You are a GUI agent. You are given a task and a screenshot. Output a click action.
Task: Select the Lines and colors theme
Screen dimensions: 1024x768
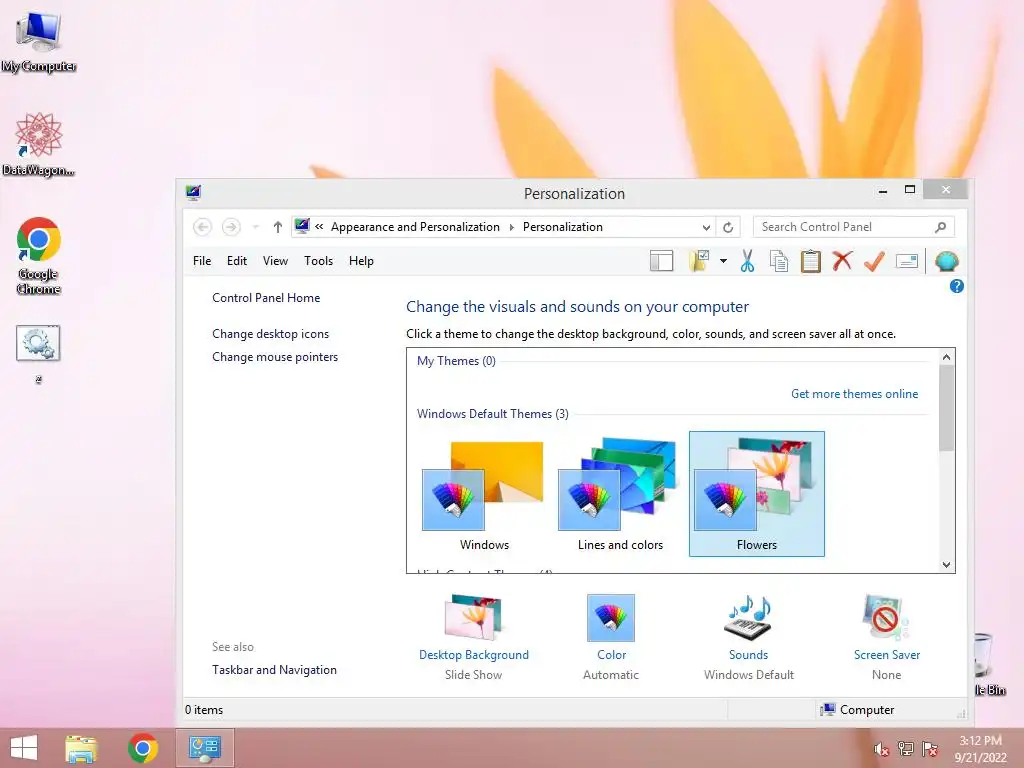click(620, 494)
